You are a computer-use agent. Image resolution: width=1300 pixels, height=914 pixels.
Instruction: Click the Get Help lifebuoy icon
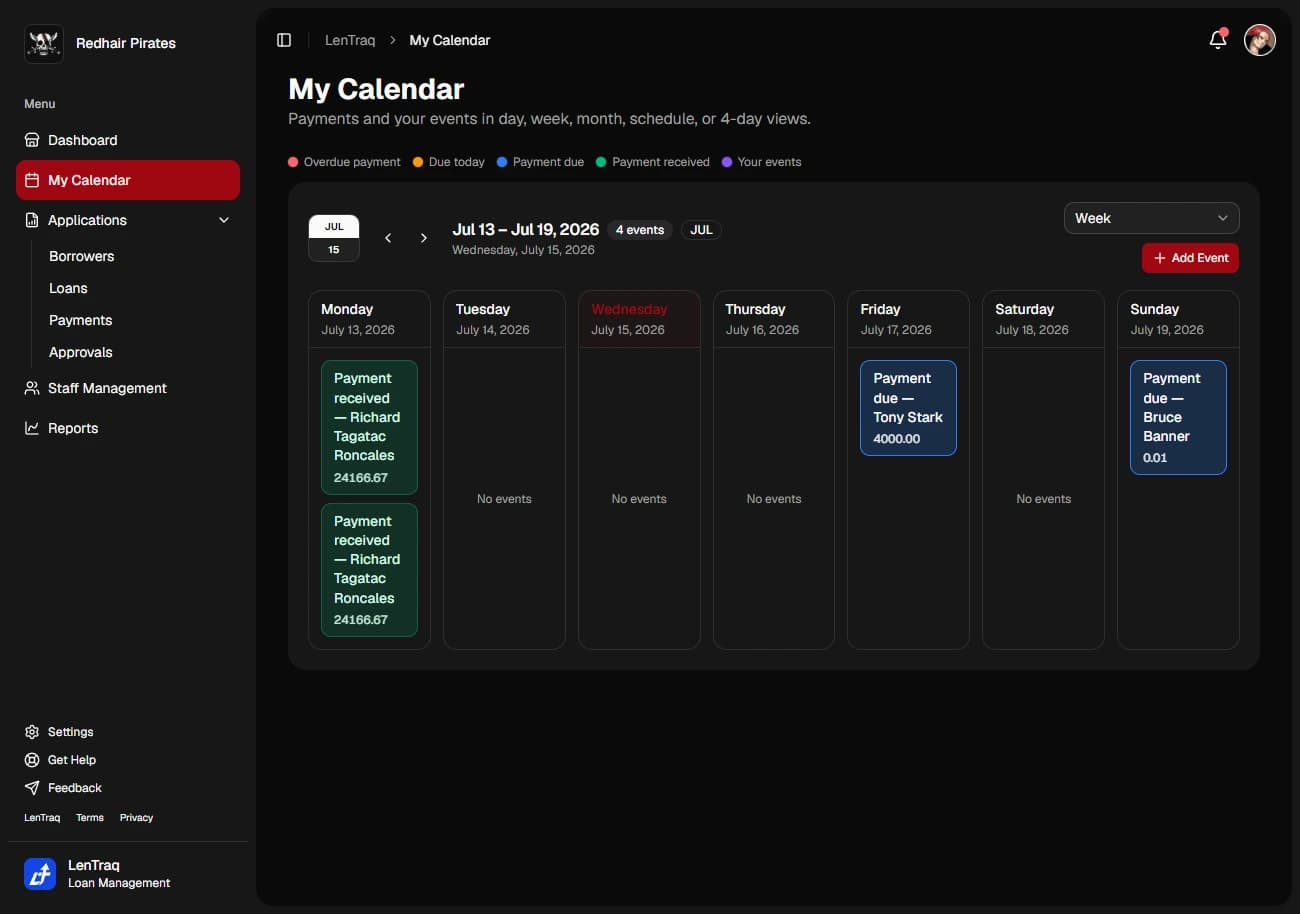click(32, 760)
